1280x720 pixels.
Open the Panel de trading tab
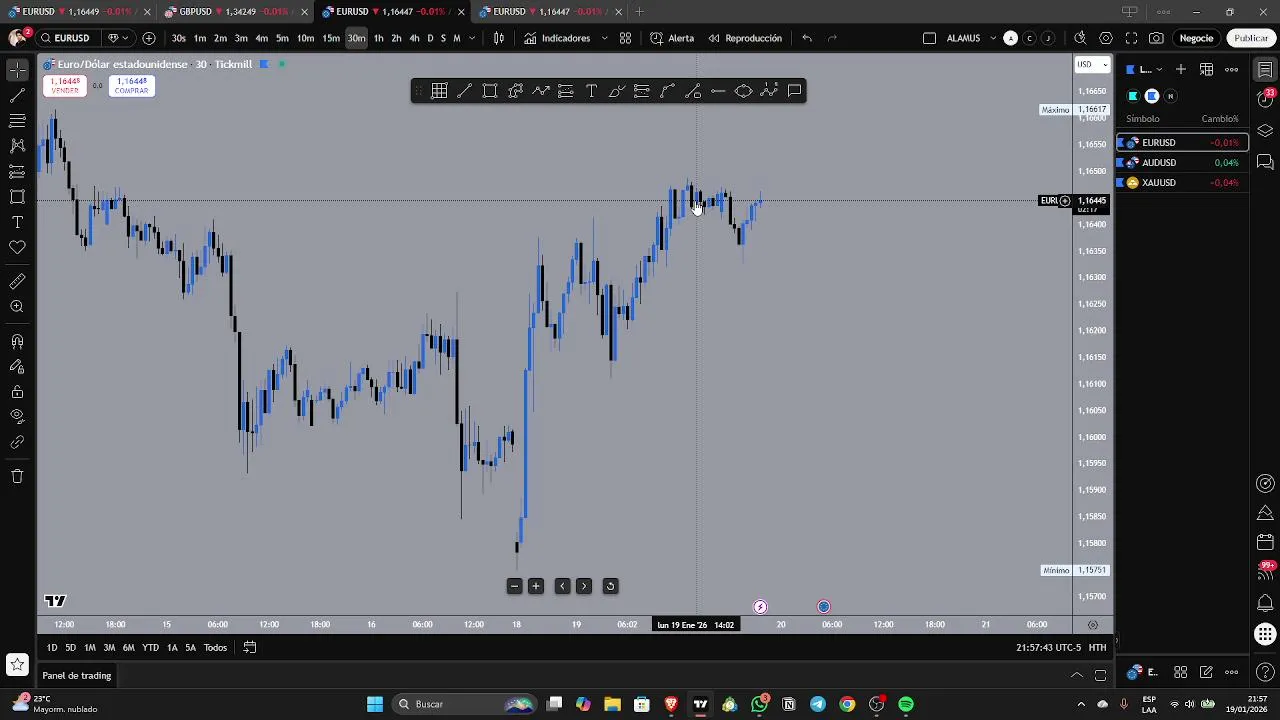point(77,675)
